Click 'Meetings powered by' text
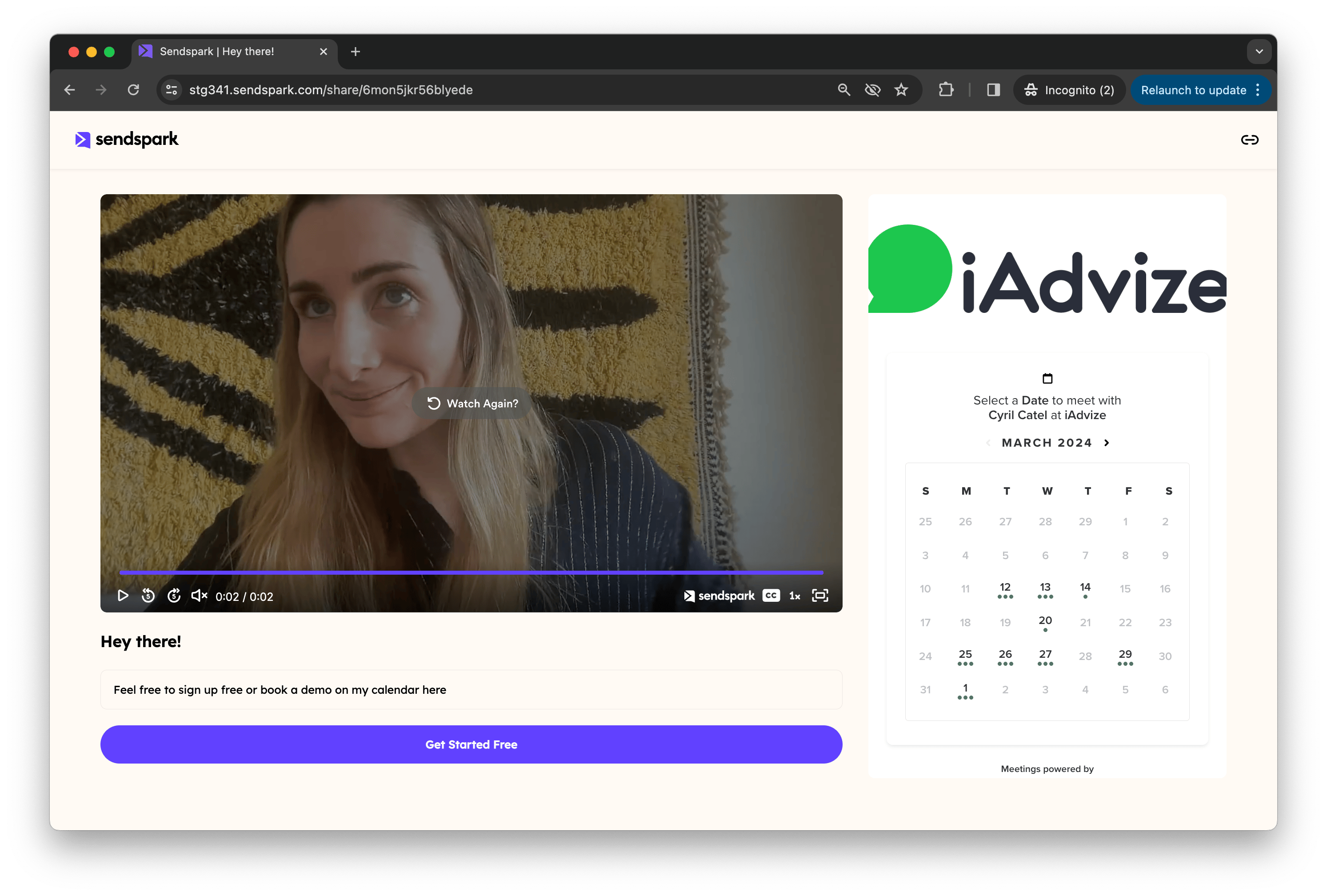 click(x=1047, y=768)
